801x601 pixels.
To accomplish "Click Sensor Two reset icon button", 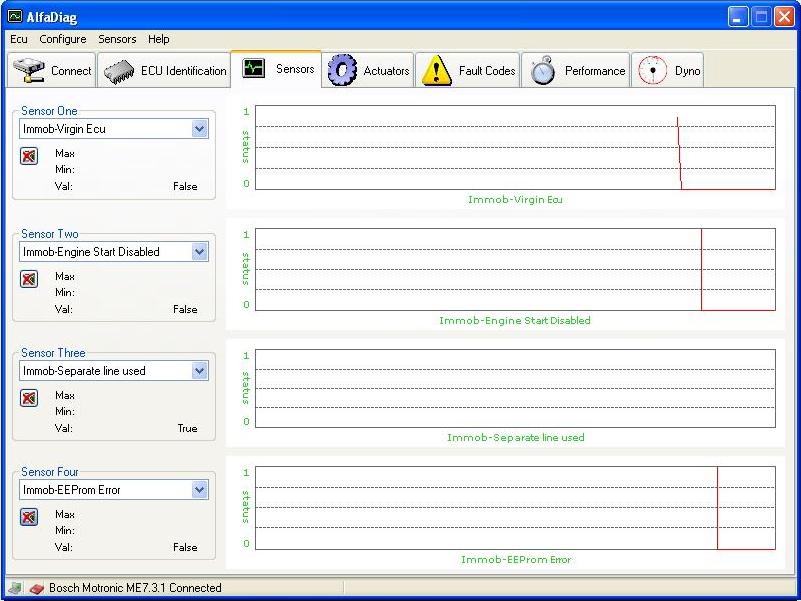I will (x=29, y=279).
